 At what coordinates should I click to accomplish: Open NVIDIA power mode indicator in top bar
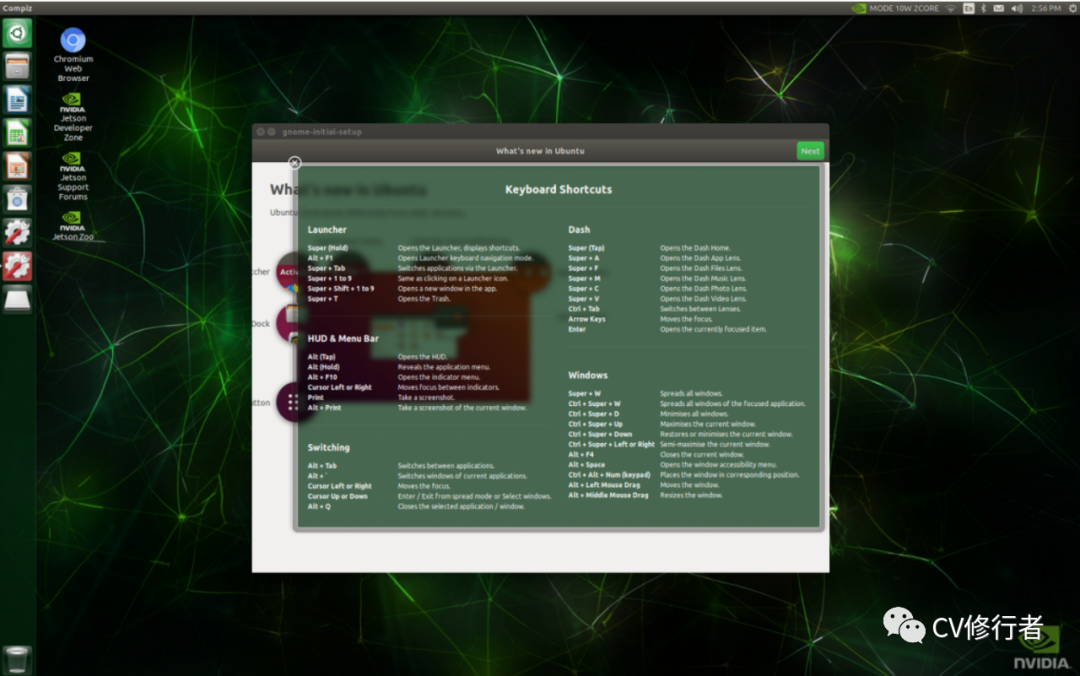pos(858,8)
